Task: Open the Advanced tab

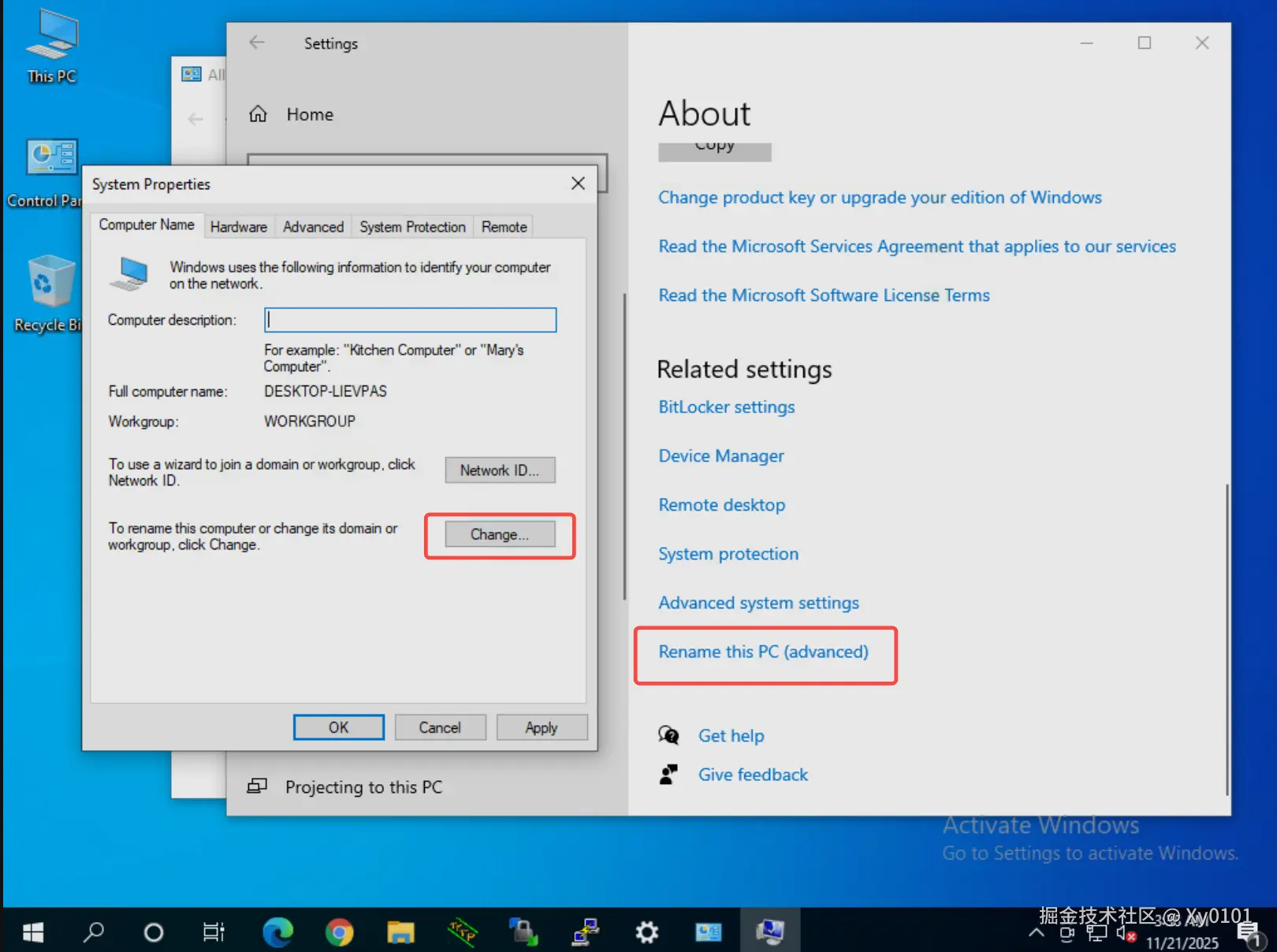Action: [x=314, y=227]
